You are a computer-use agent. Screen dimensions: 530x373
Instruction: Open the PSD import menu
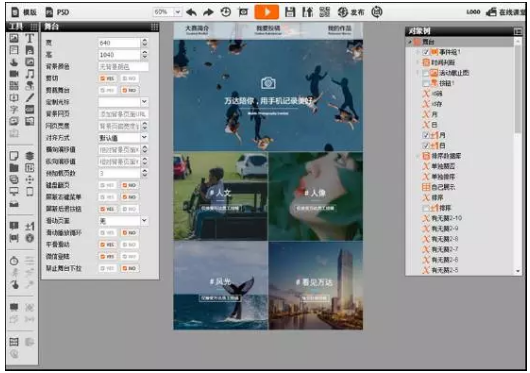(57, 13)
